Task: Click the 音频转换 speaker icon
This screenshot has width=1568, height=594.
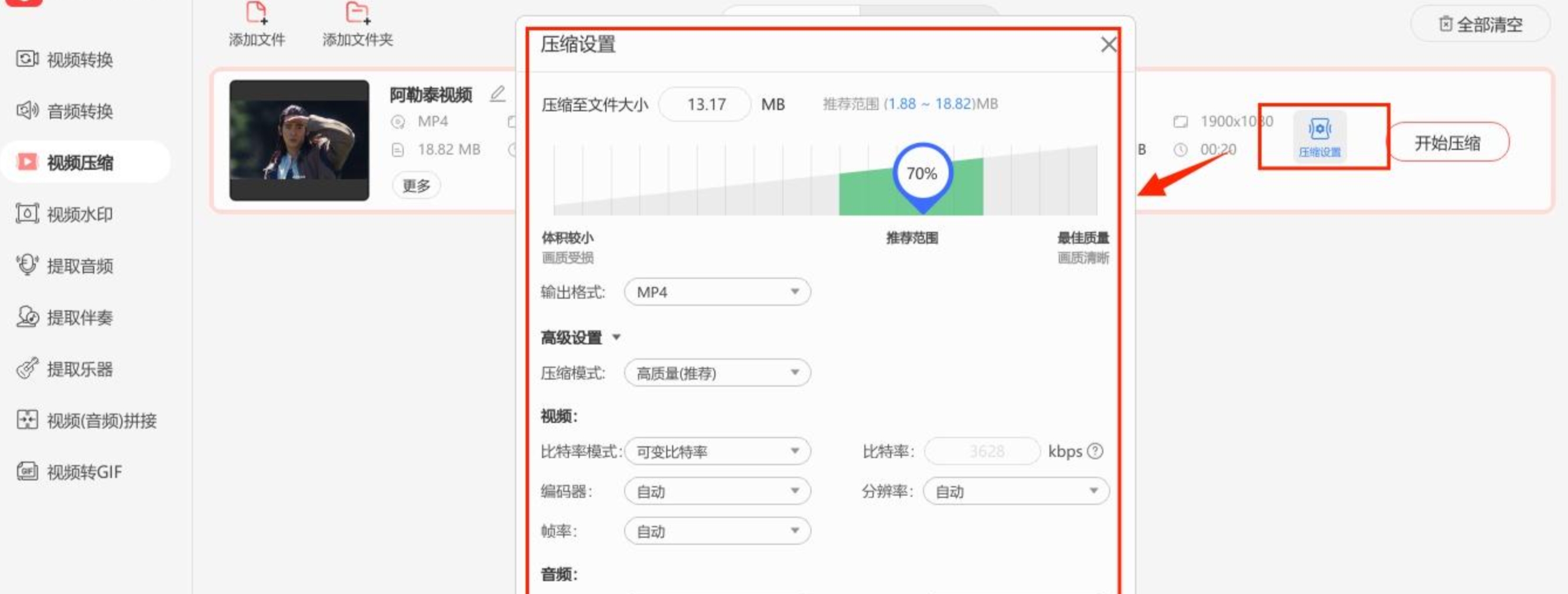Action: coord(28,110)
